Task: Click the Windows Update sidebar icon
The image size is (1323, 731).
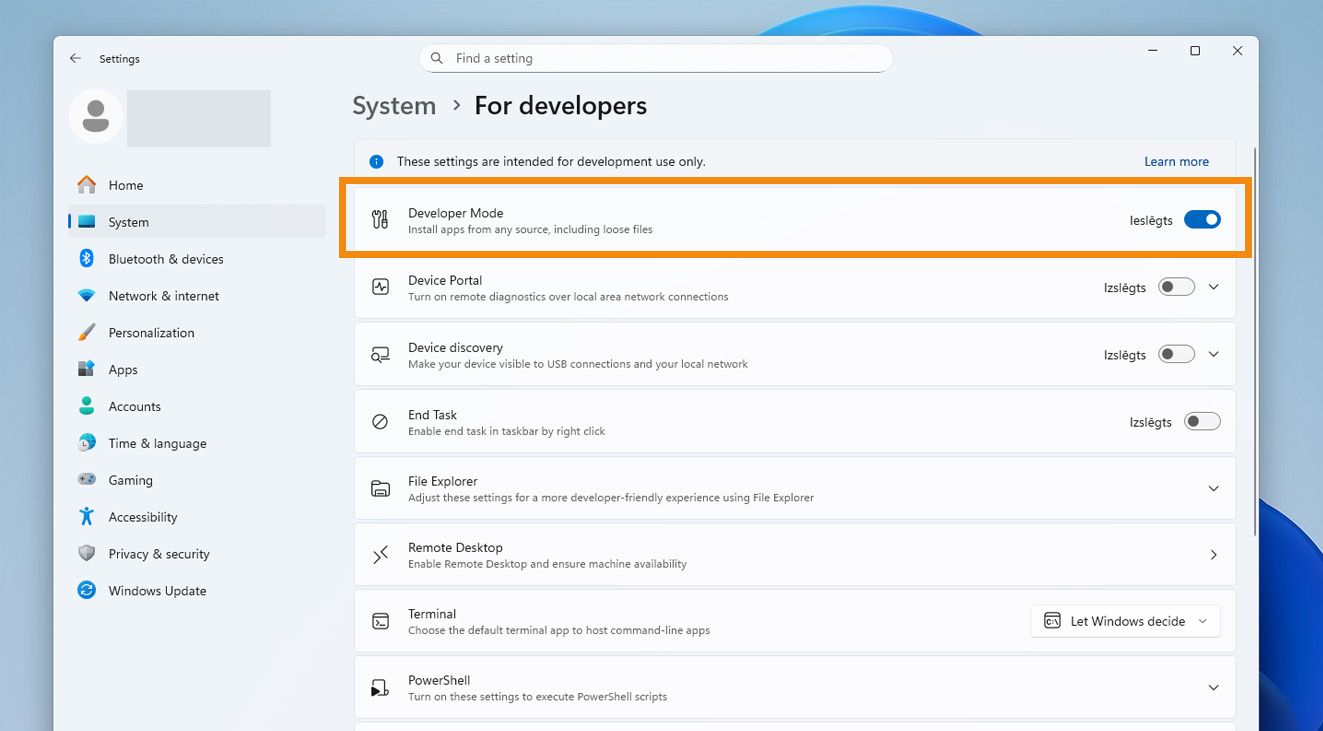Action: [87, 591]
